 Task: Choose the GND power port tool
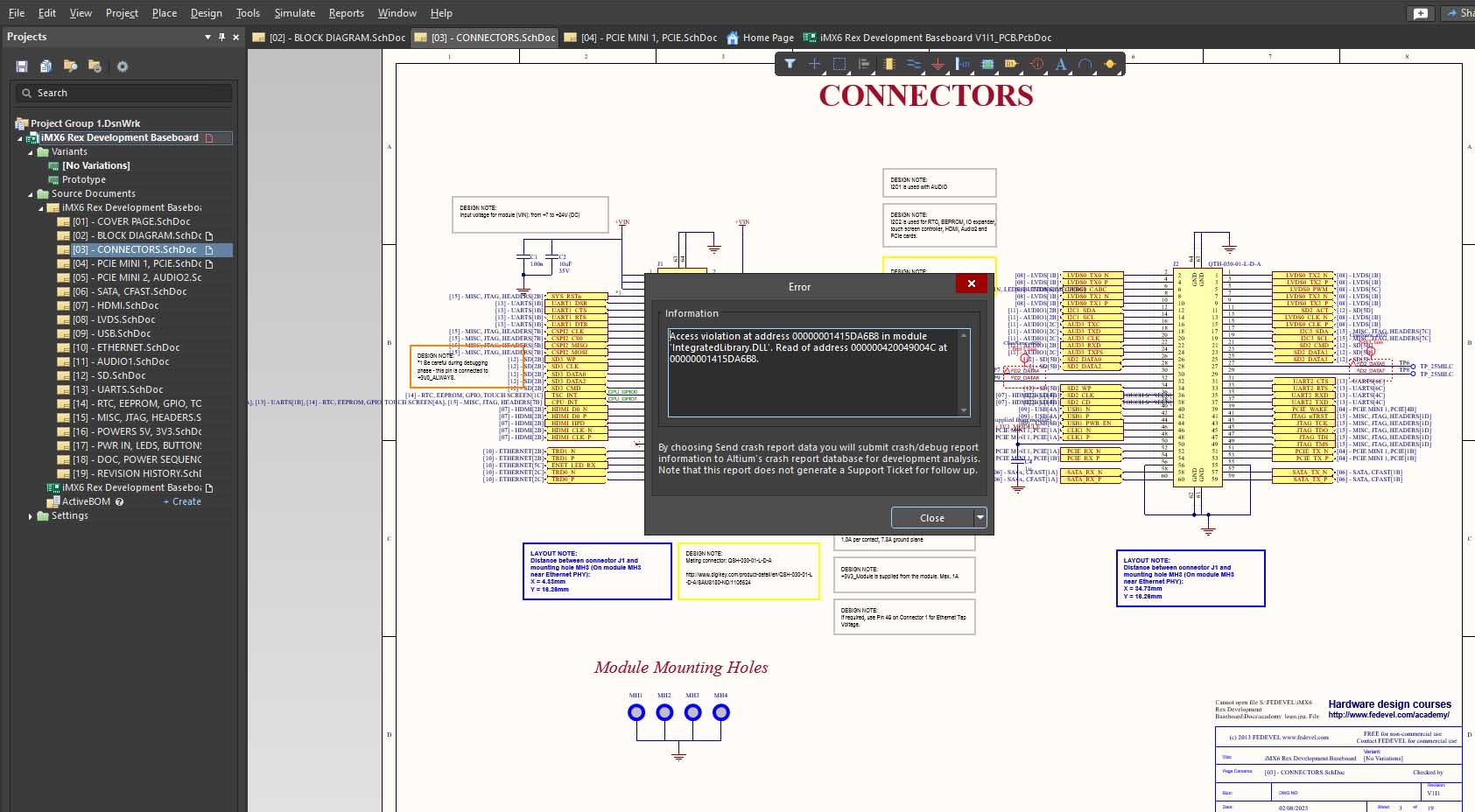tap(938, 64)
